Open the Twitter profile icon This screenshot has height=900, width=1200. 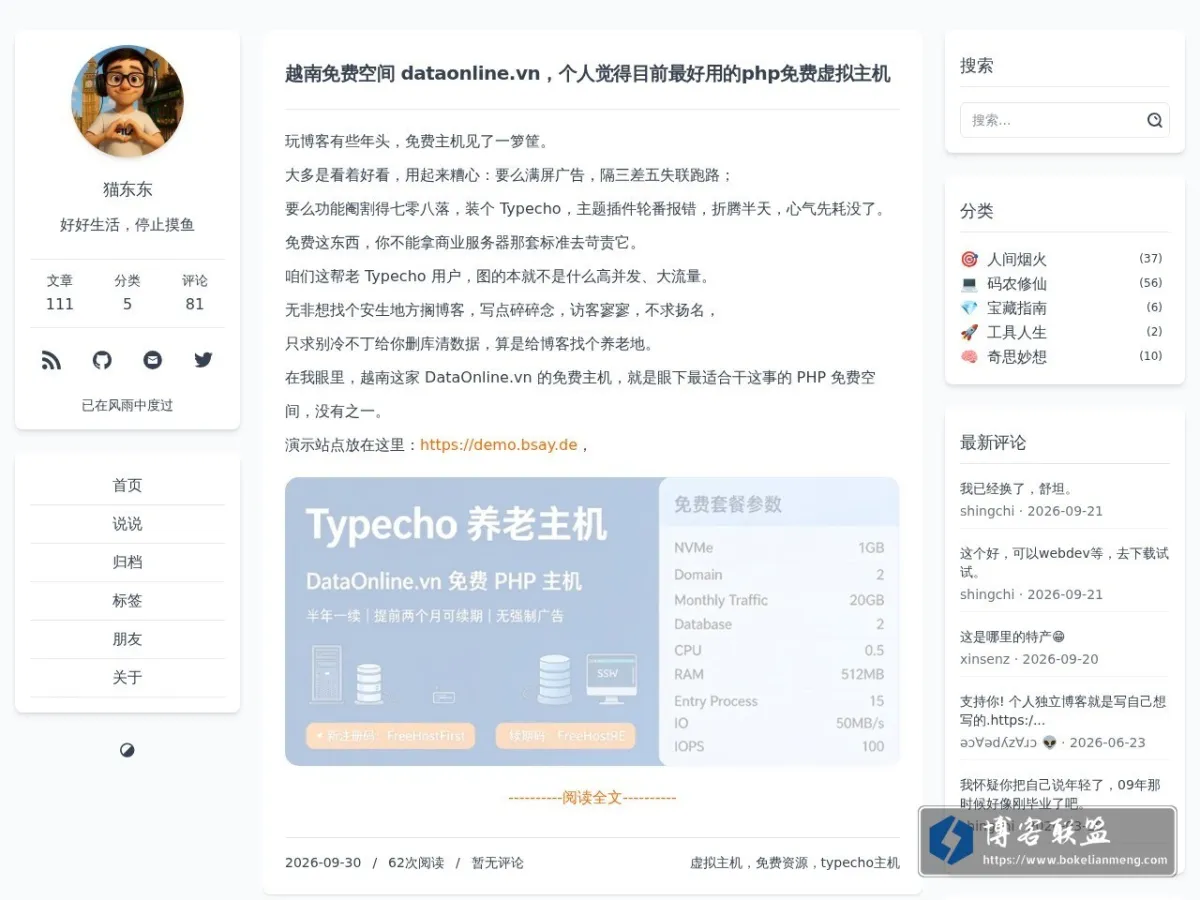coord(203,360)
